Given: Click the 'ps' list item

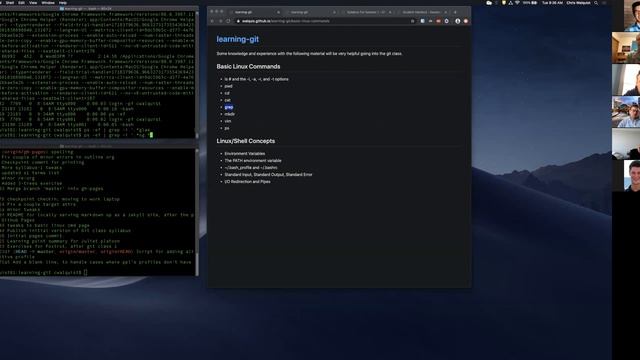Looking at the screenshot, I should 227,128.
